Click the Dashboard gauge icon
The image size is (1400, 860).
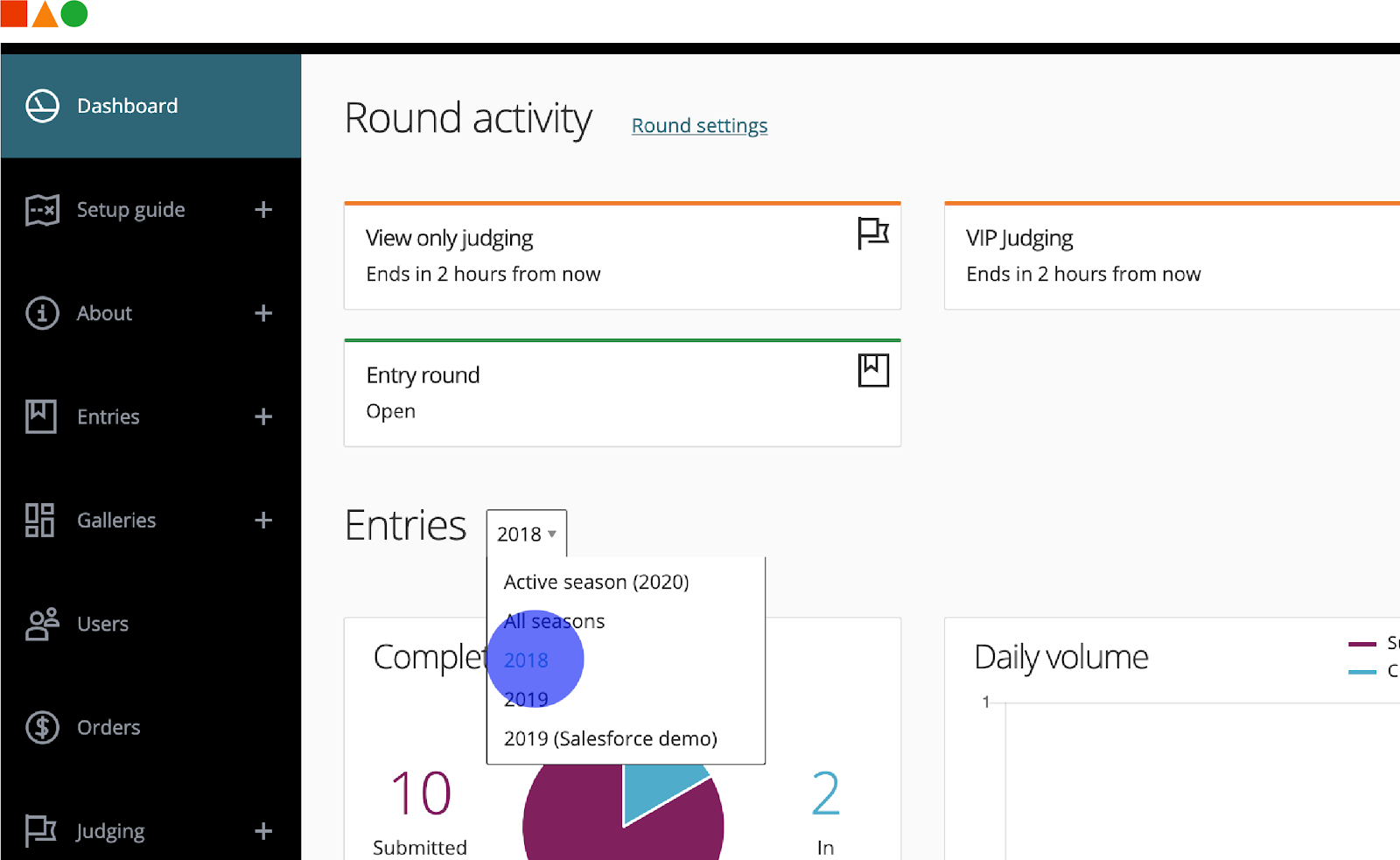(42, 106)
